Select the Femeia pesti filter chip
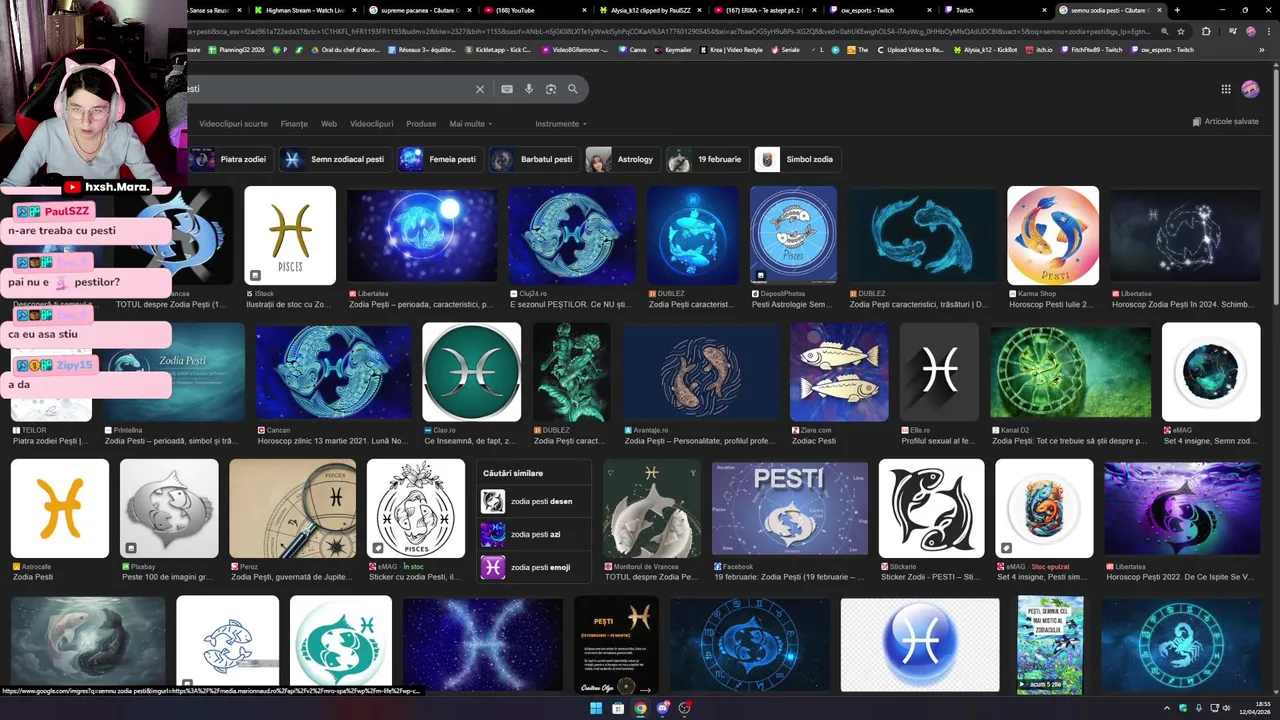The width and height of the screenshot is (1280, 720). coord(440,159)
